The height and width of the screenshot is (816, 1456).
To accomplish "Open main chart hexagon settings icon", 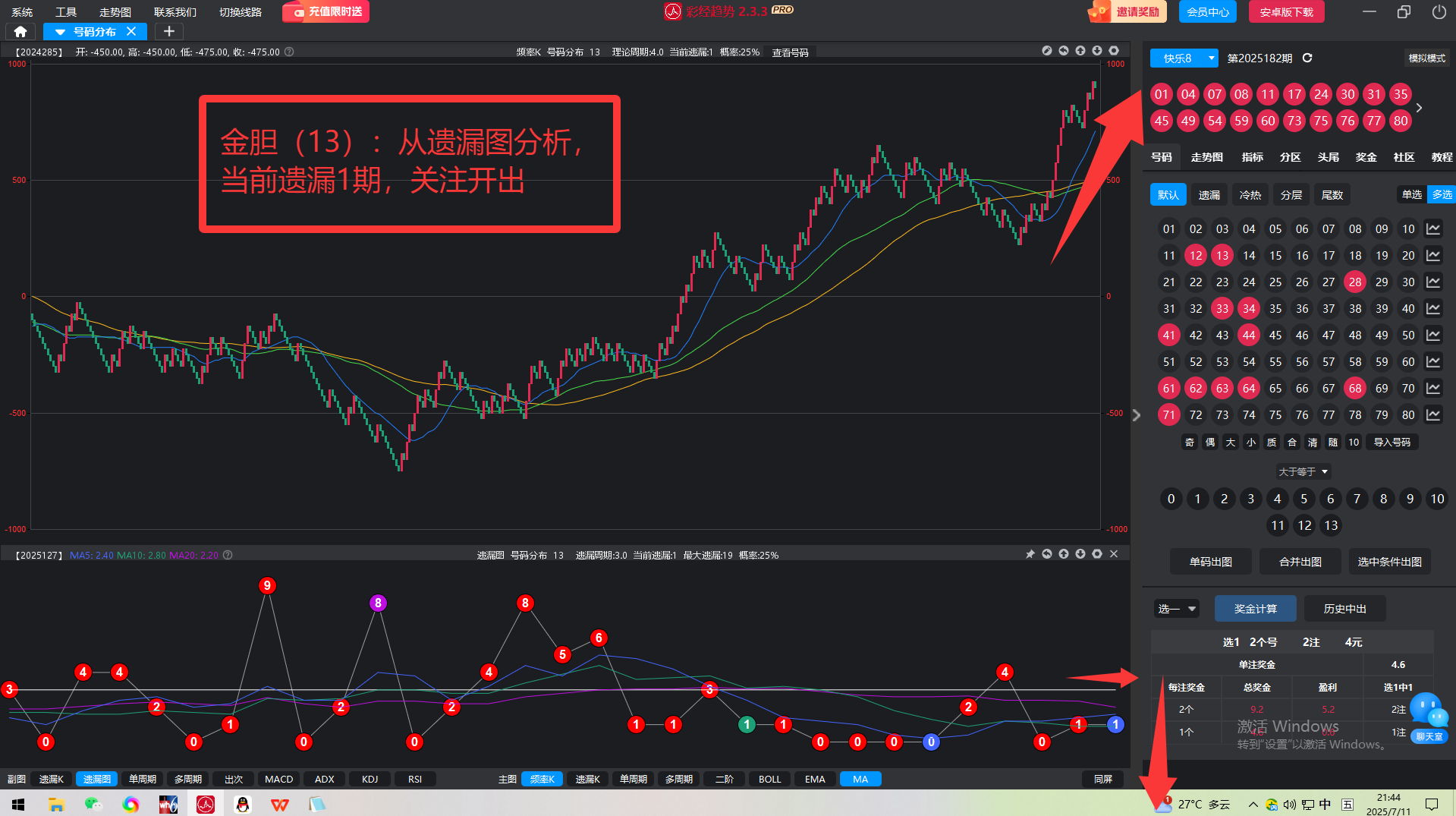I will pyautogui.click(x=1114, y=51).
